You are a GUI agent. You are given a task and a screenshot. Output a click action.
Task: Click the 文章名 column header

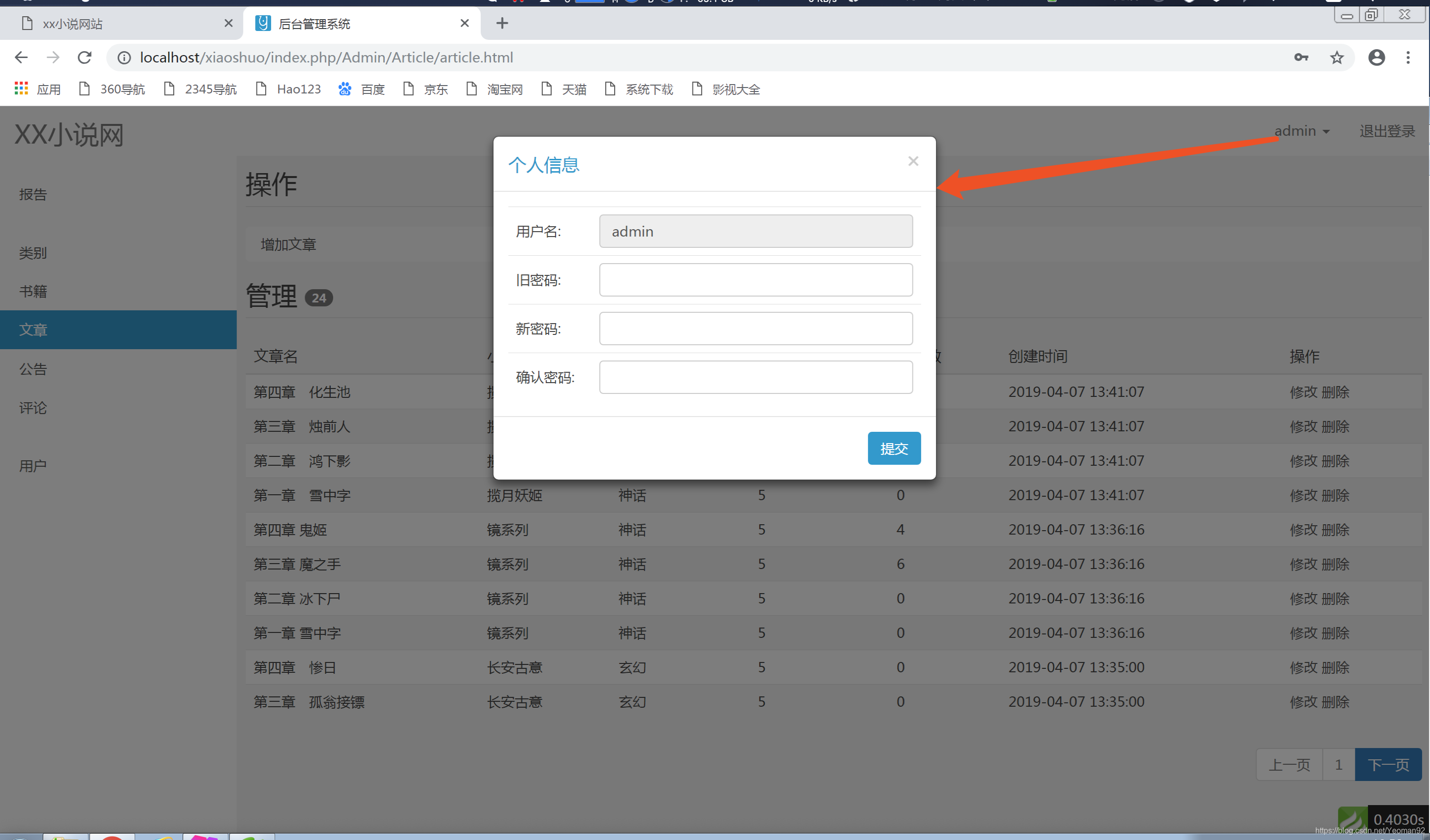276,356
